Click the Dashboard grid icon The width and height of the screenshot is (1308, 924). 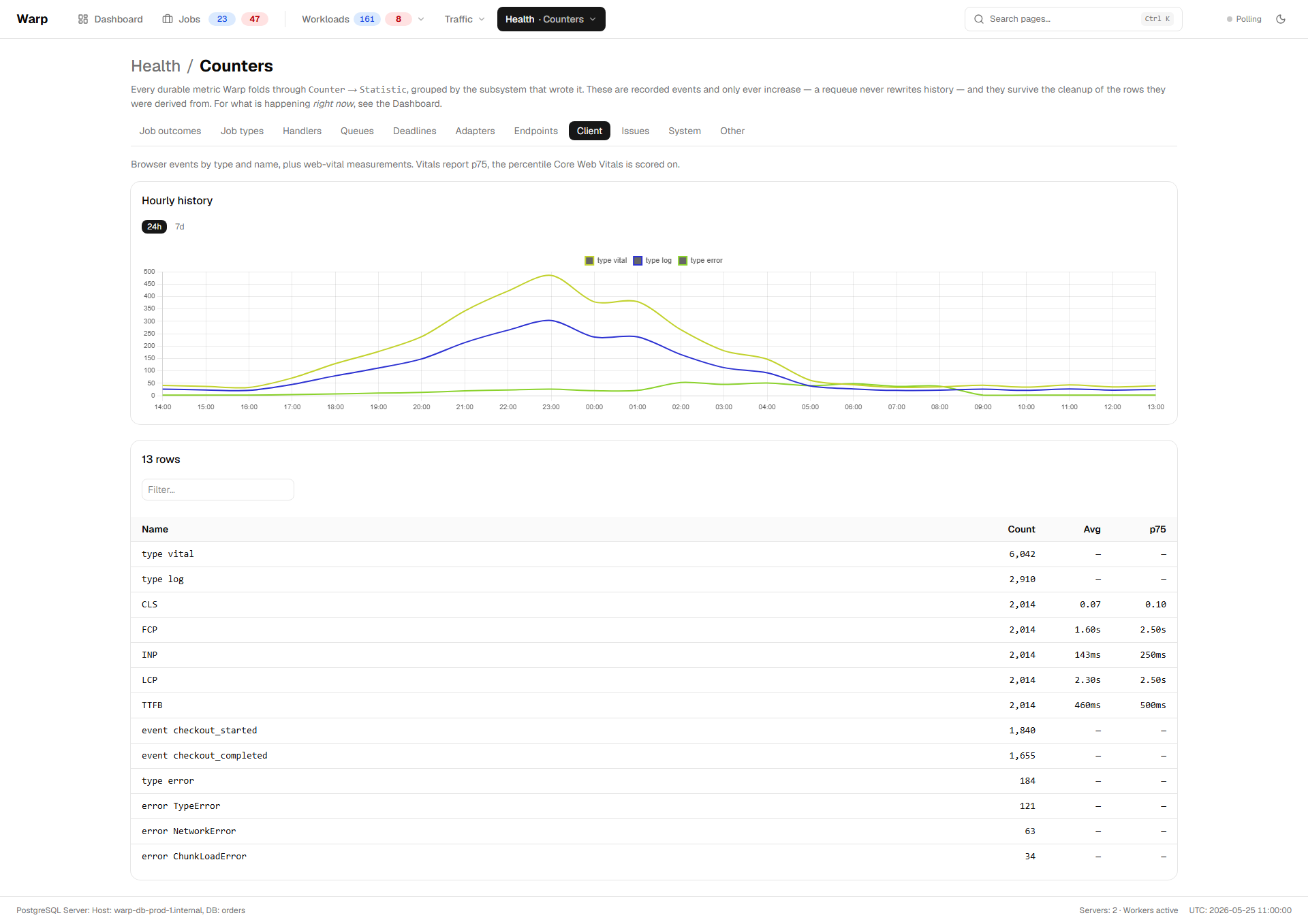point(83,19)
